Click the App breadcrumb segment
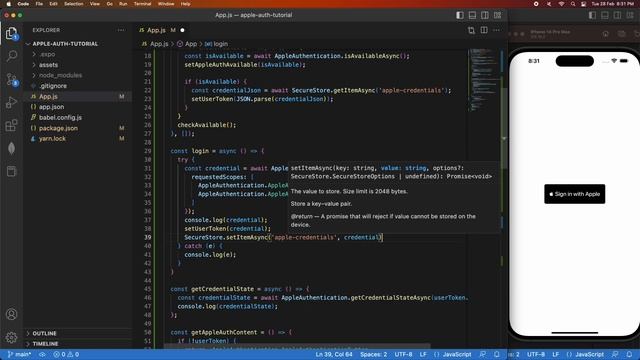Screen dimensions: 640x360 click(x=191, y=44)
